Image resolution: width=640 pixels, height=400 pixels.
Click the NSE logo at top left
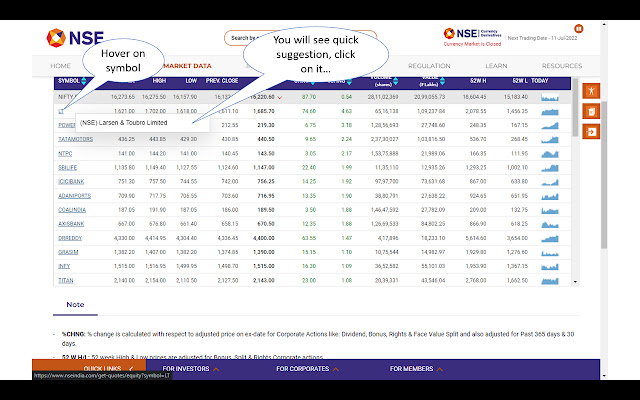(x=75, y=38)
